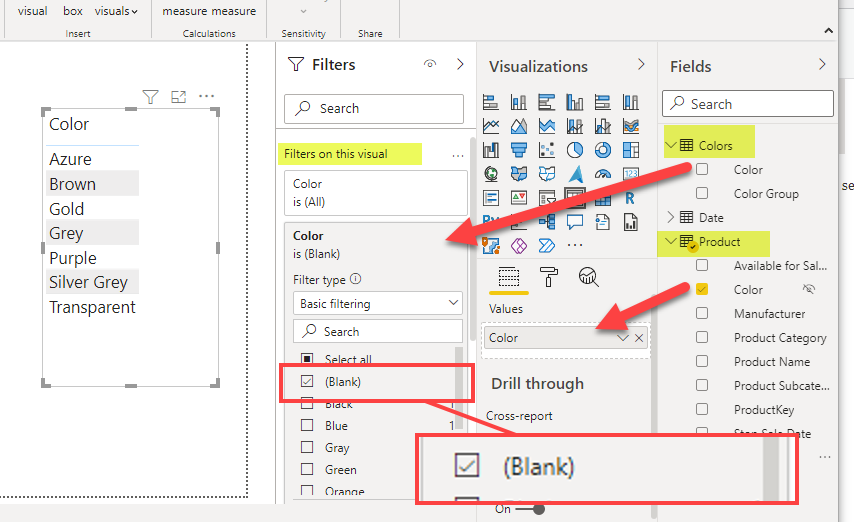
Task: Select the pie chart visualization icon
Action: pos(575,150)
